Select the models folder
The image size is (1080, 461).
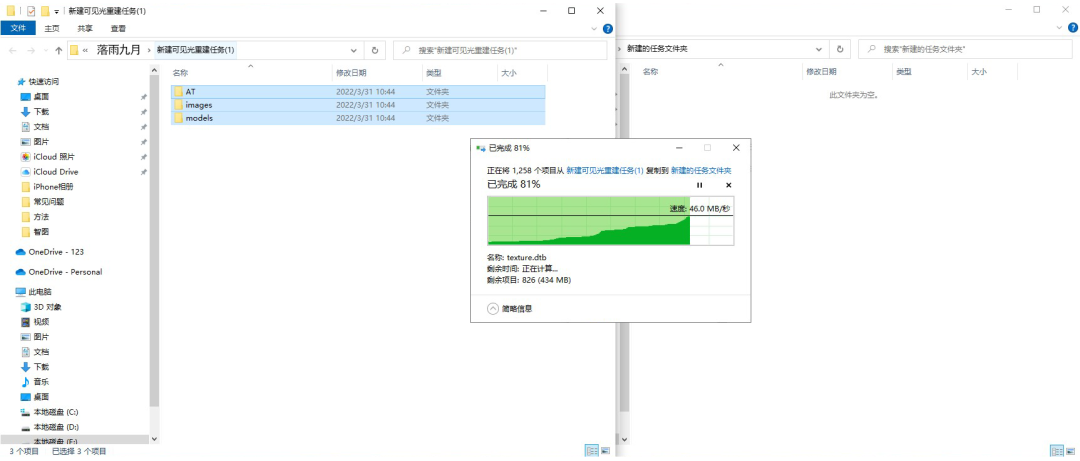point(357,118)
